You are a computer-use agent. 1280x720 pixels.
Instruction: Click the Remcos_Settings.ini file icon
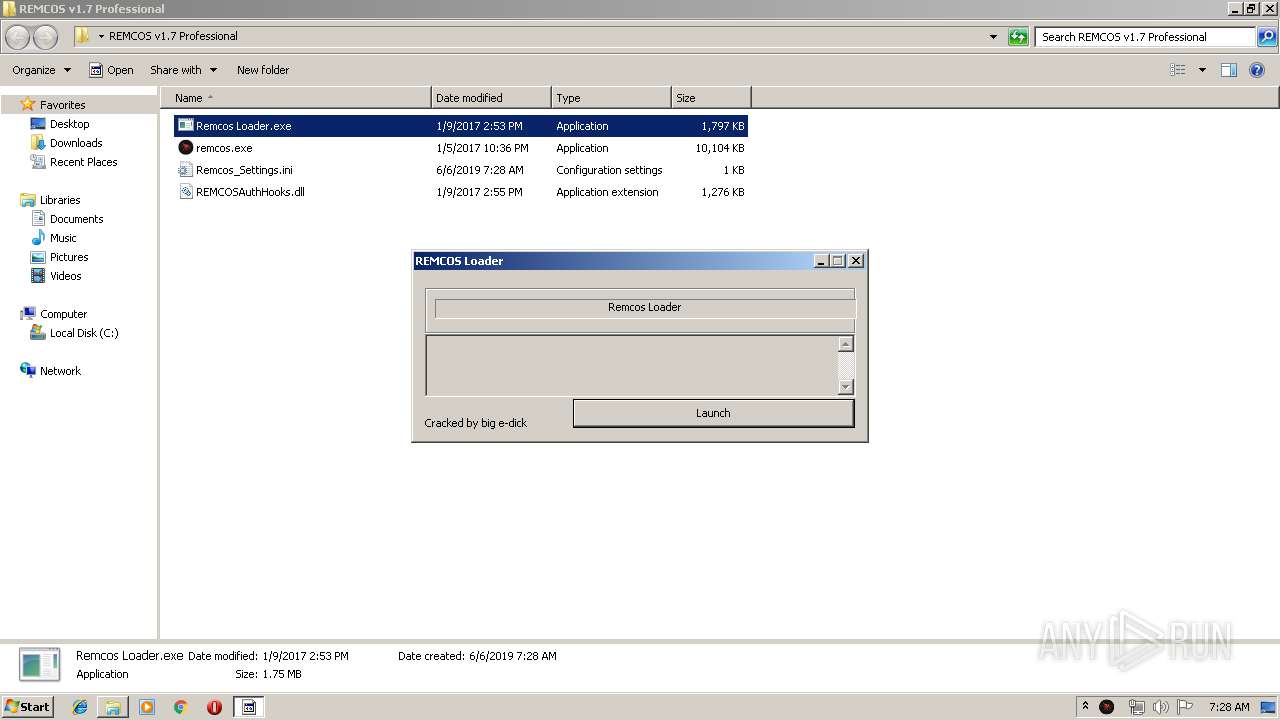tap(185, 170)
